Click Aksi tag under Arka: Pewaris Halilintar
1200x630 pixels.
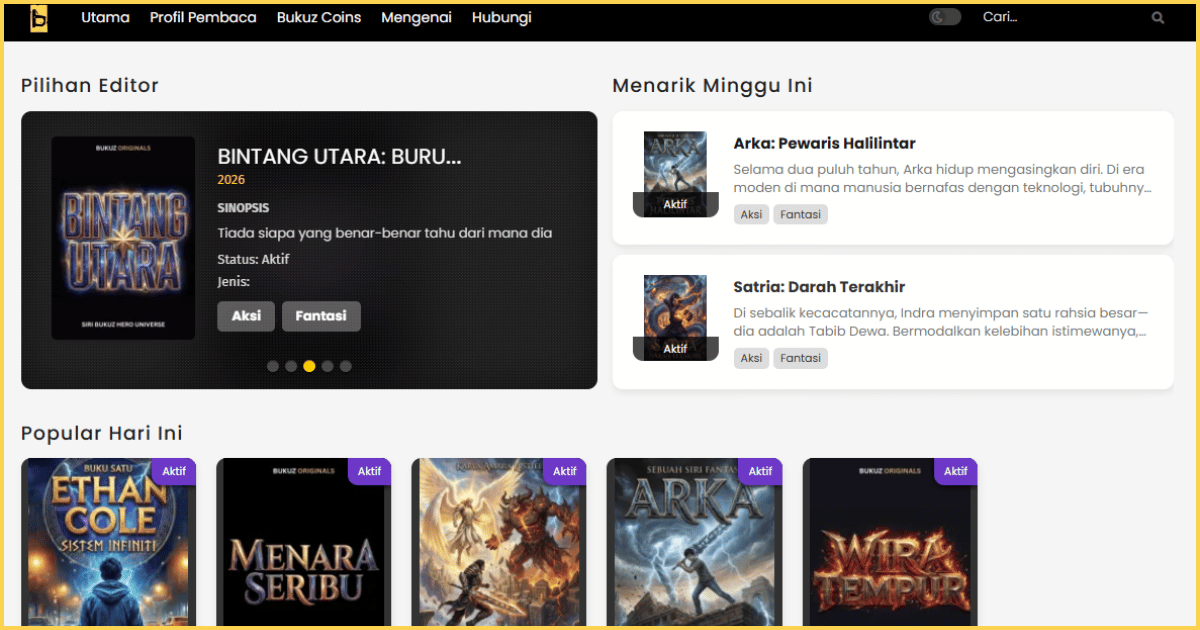click(751, 214)
